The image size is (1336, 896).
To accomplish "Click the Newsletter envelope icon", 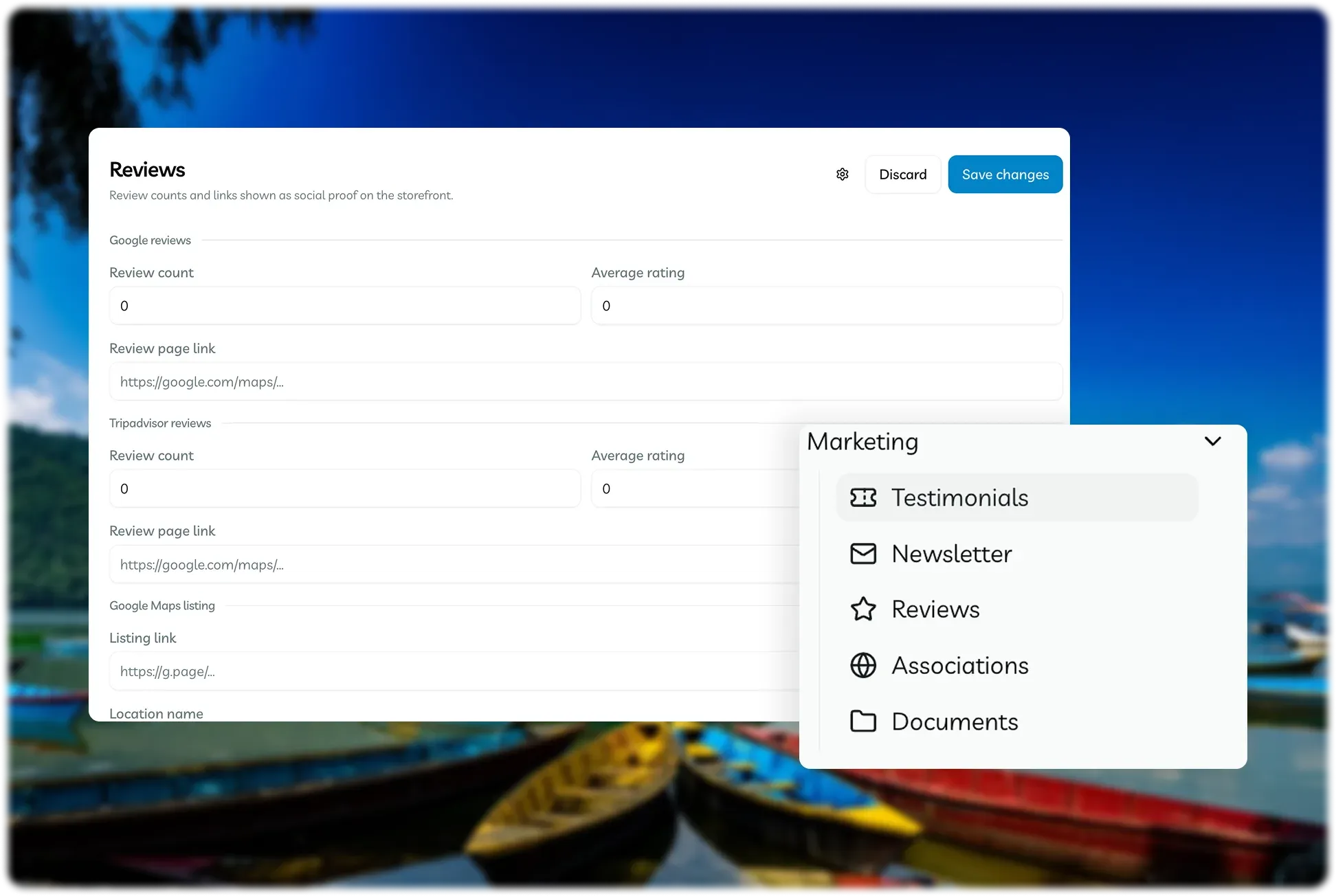I will 863,554.
